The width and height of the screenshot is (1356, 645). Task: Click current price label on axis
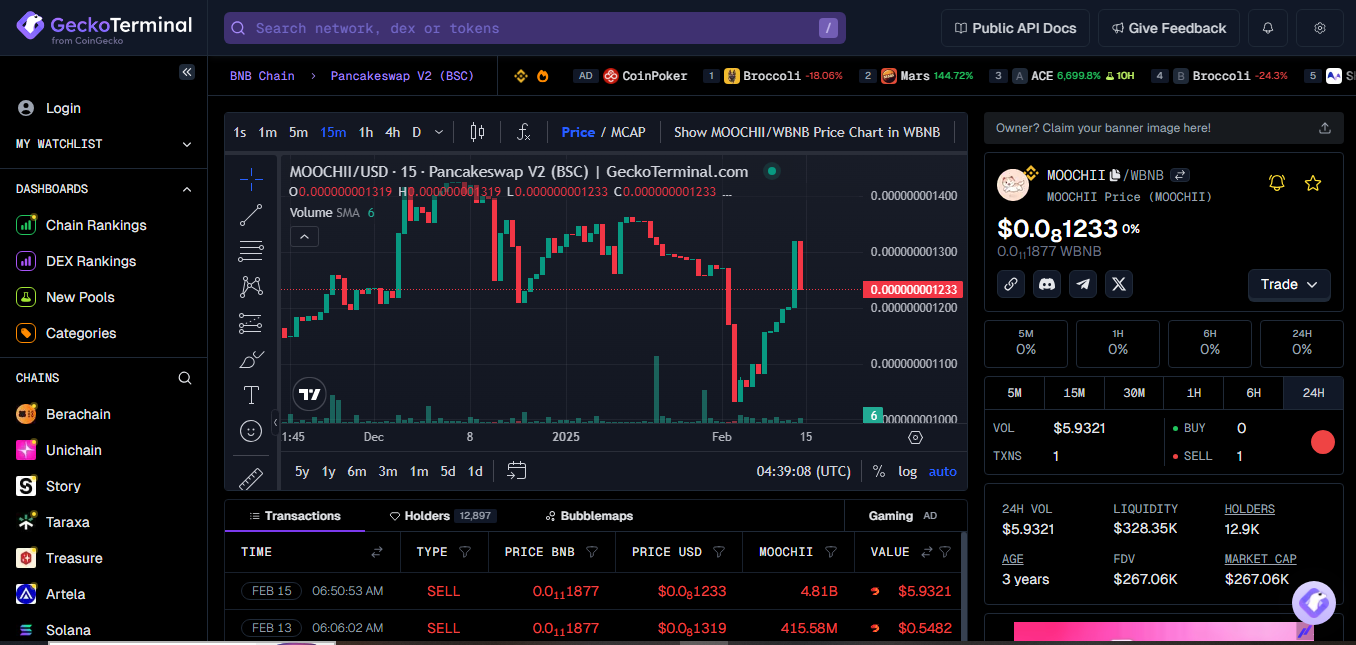911,290
